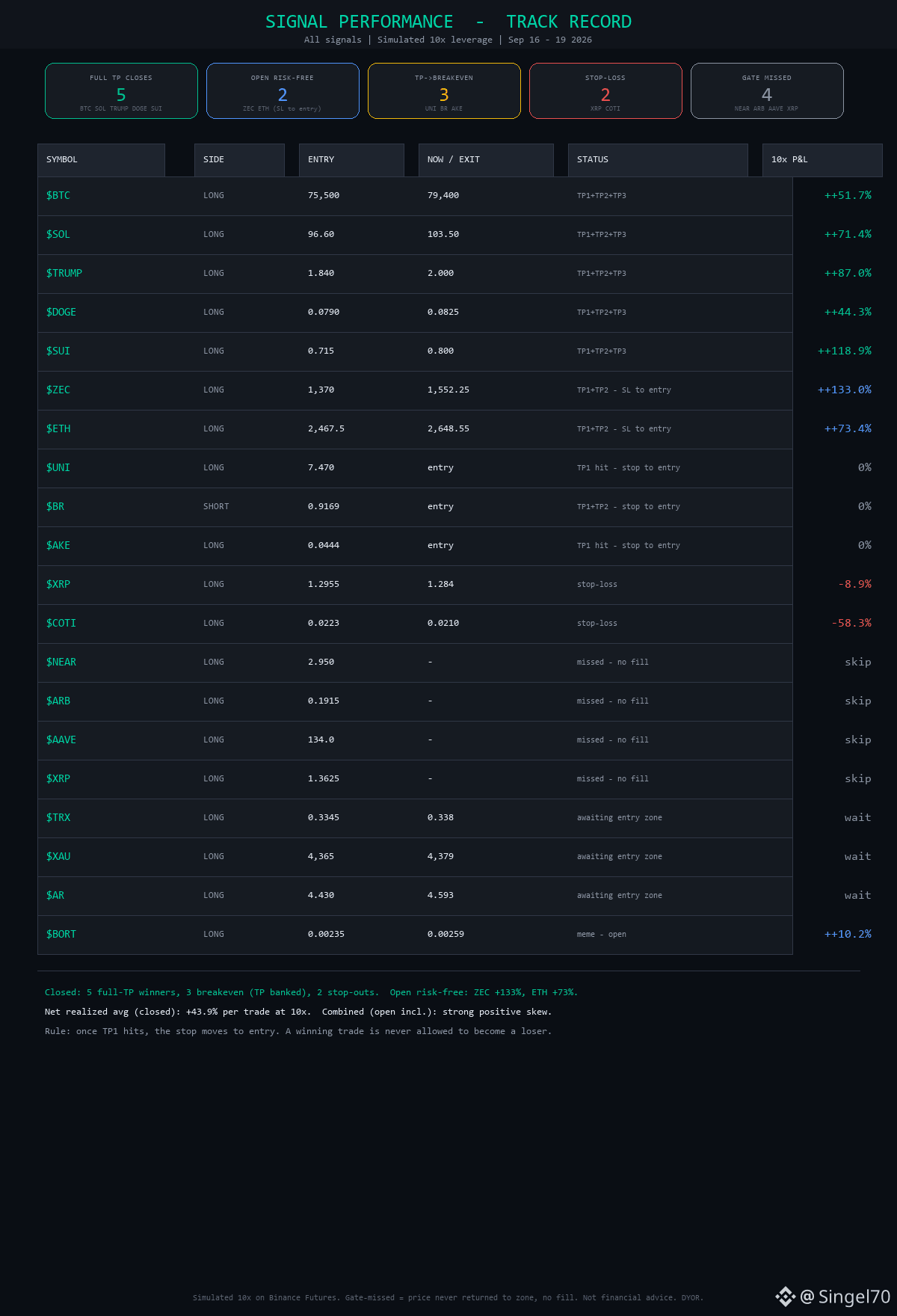
Task: Click the Stop-Loss summary card
Action: 605,91
